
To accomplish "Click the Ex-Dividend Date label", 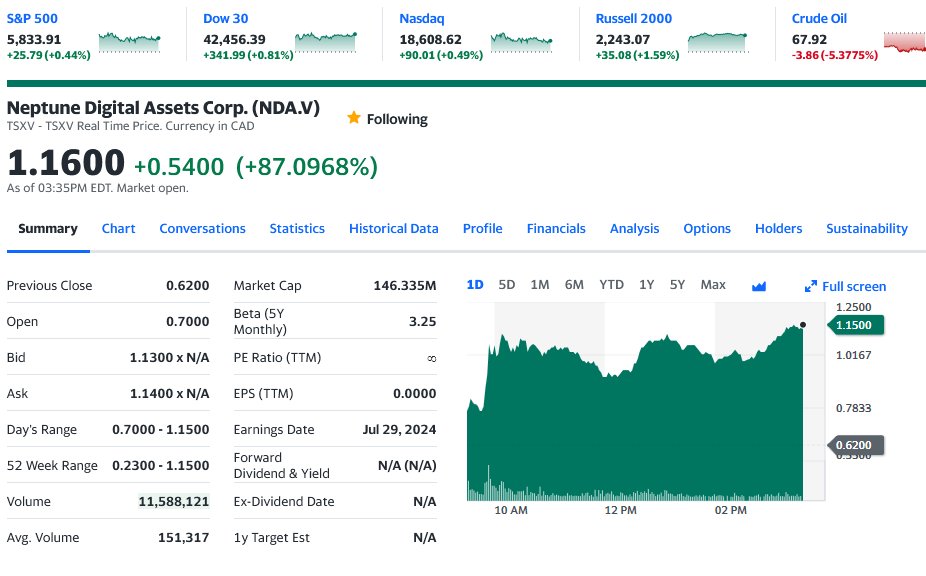I will coord(283,502).
